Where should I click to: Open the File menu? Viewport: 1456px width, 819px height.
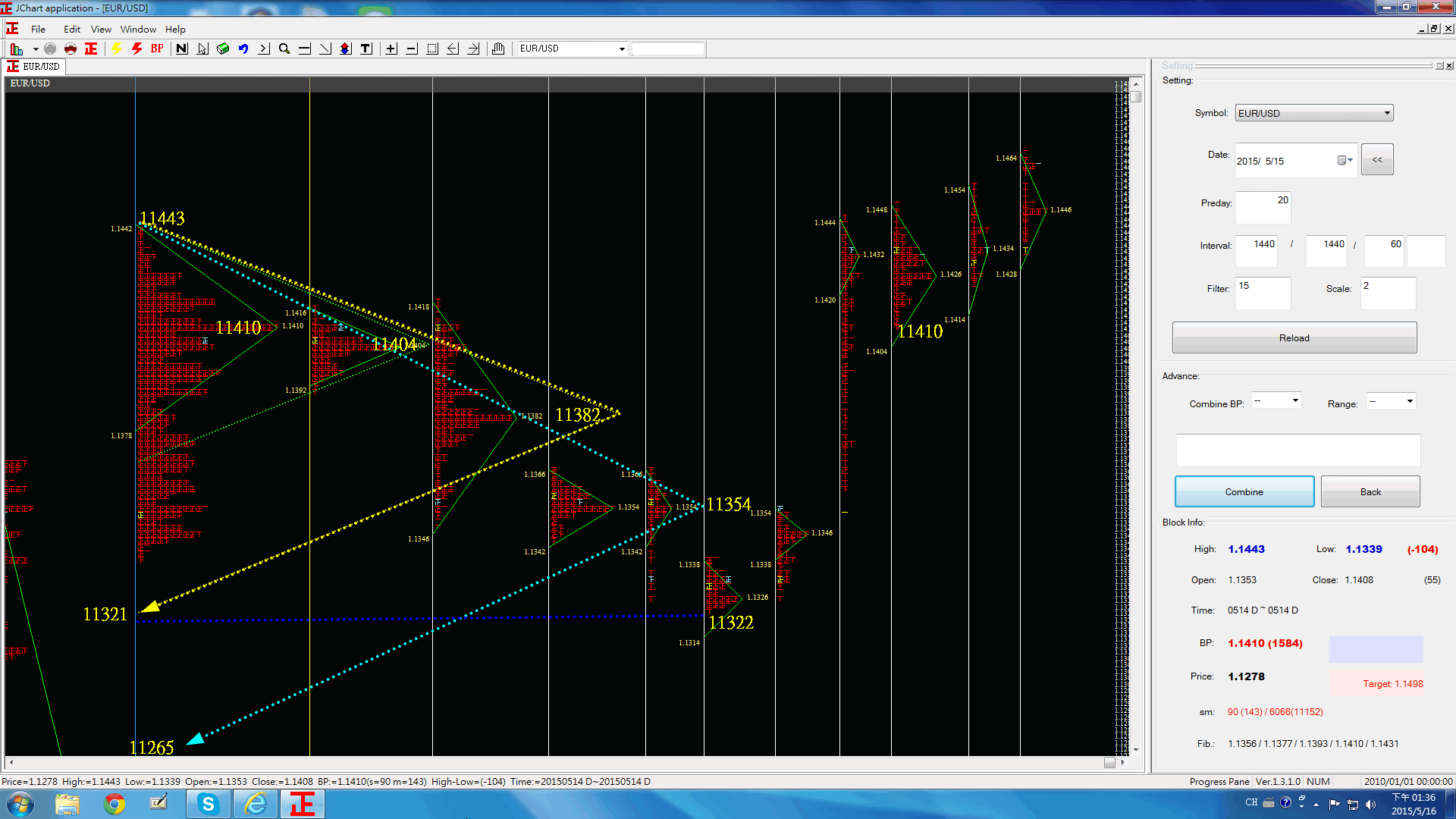38,30
